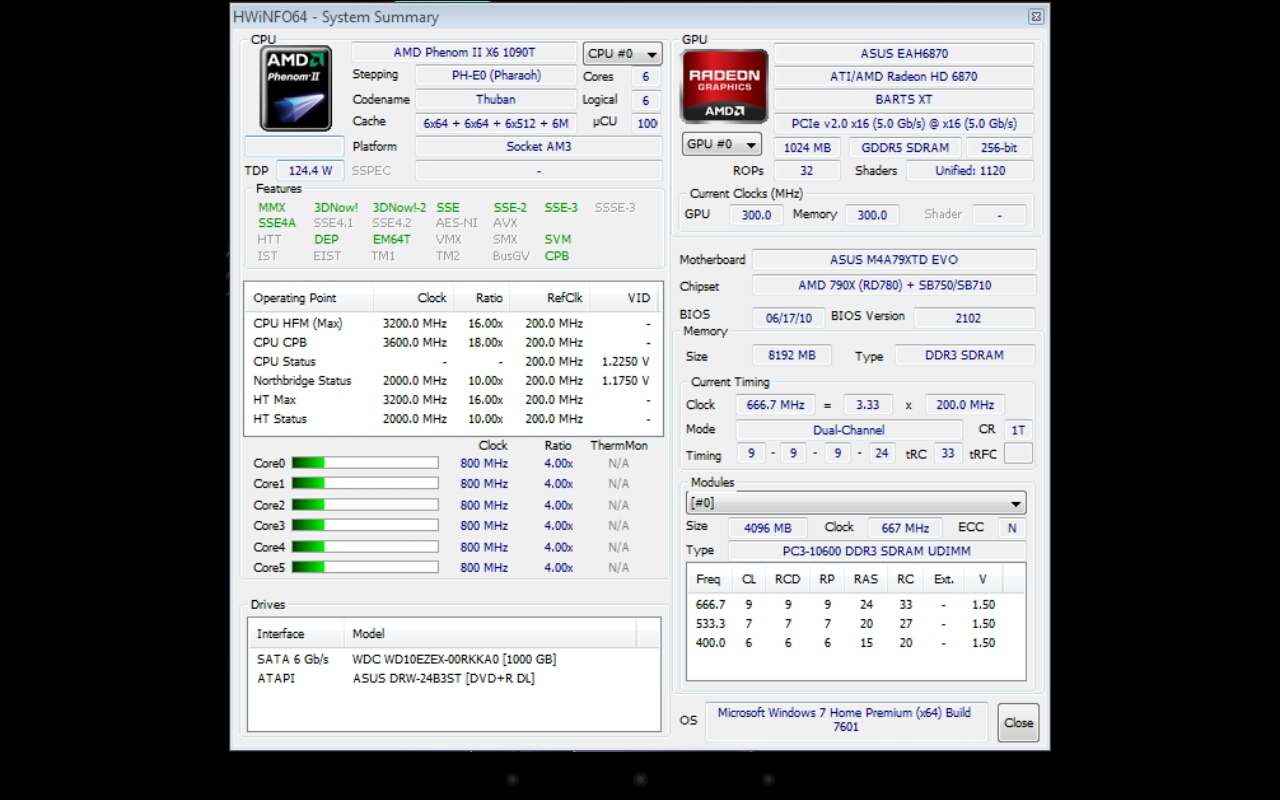The height and width of the screenshot is (800, 1280).
Task: Open the GPU #0 selector dropdown
Action: tap(721, 144)
